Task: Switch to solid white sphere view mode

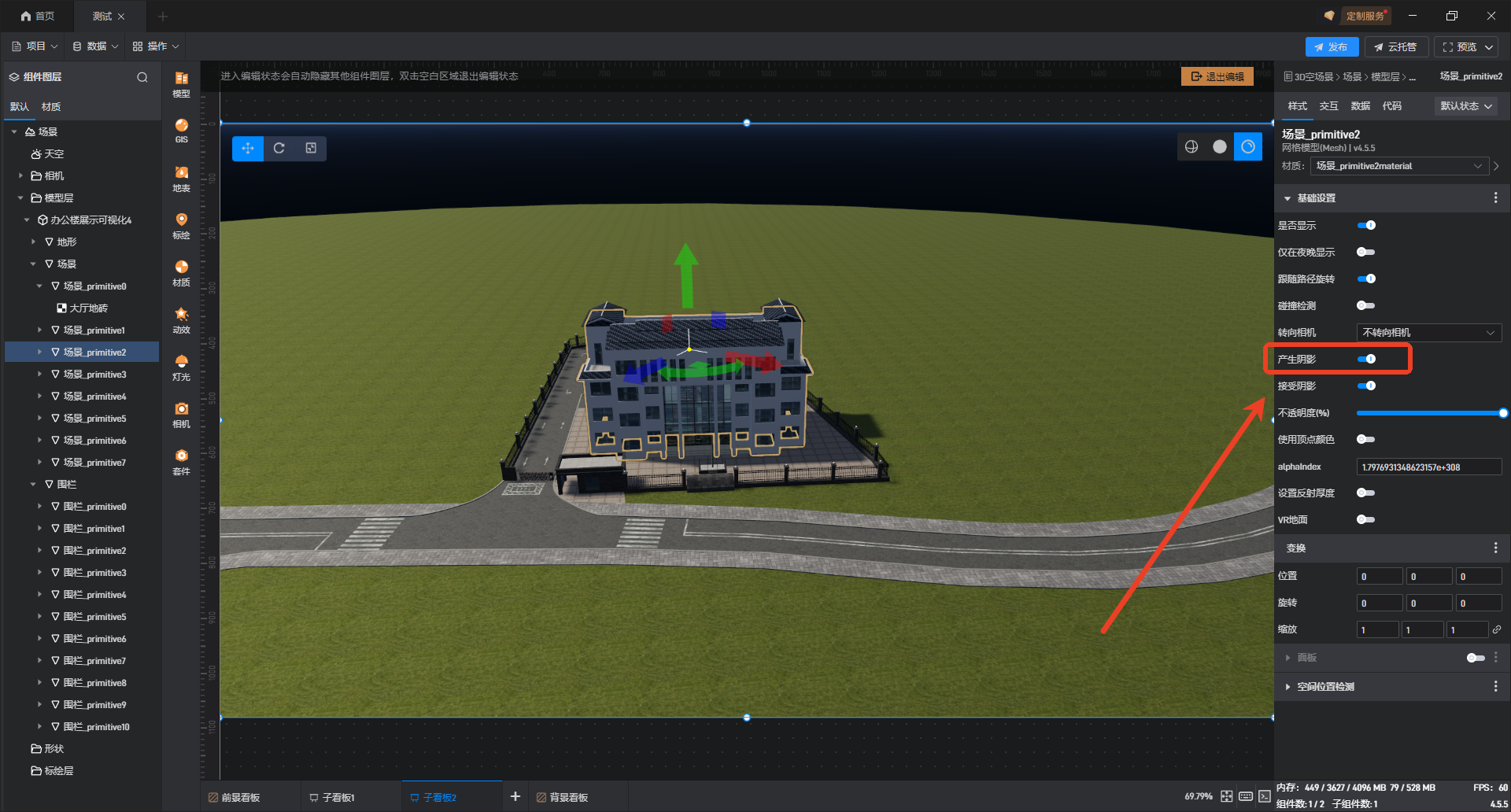Action: [x=1220, y=146]
